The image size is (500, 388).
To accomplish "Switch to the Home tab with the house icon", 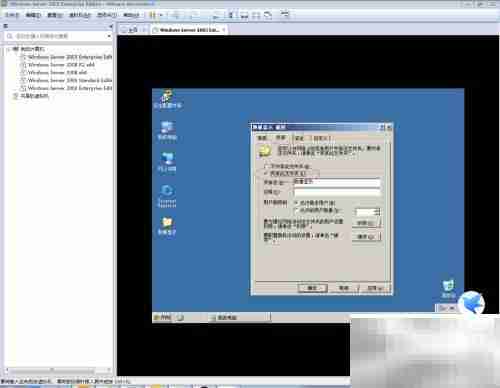I will pos(133,30).
